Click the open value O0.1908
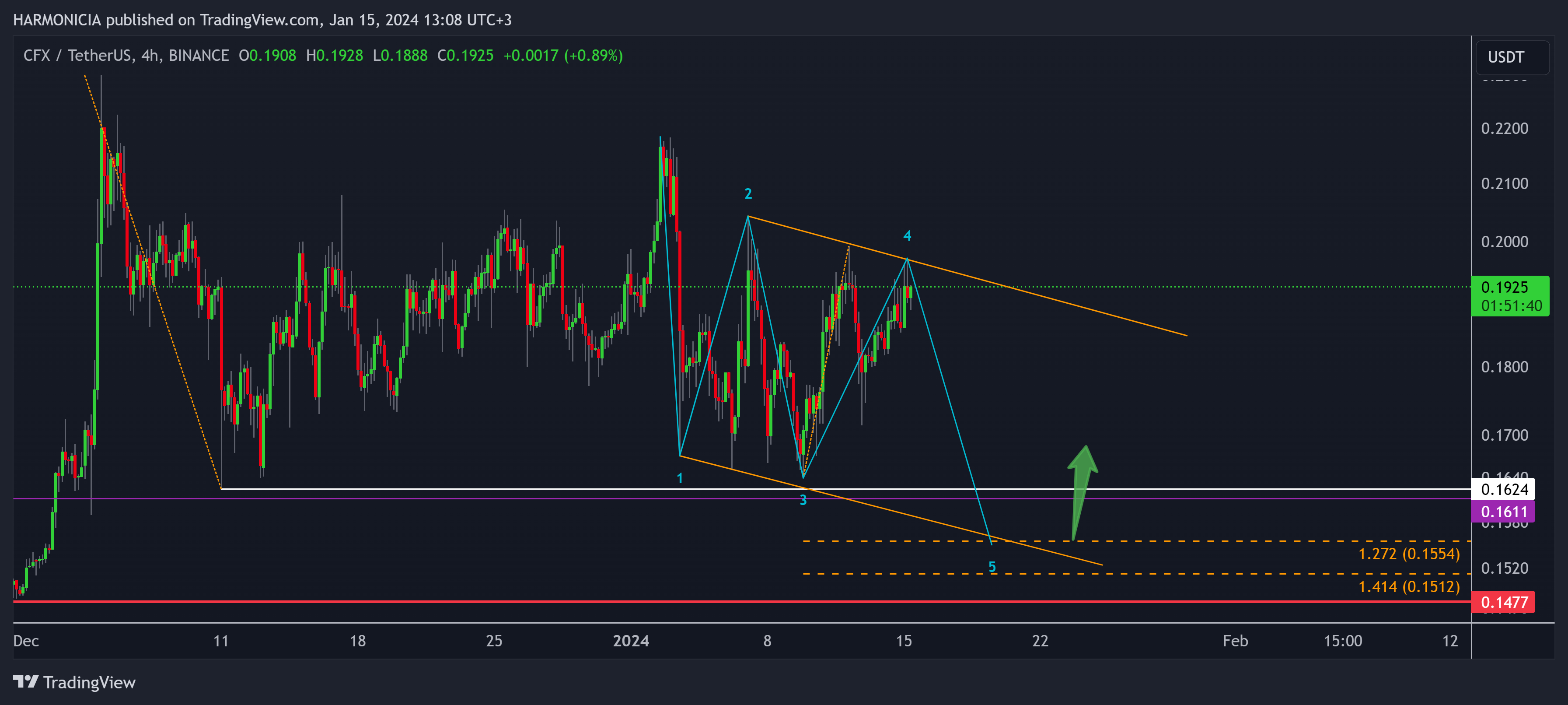1568x705 pixels. point(267,56)
